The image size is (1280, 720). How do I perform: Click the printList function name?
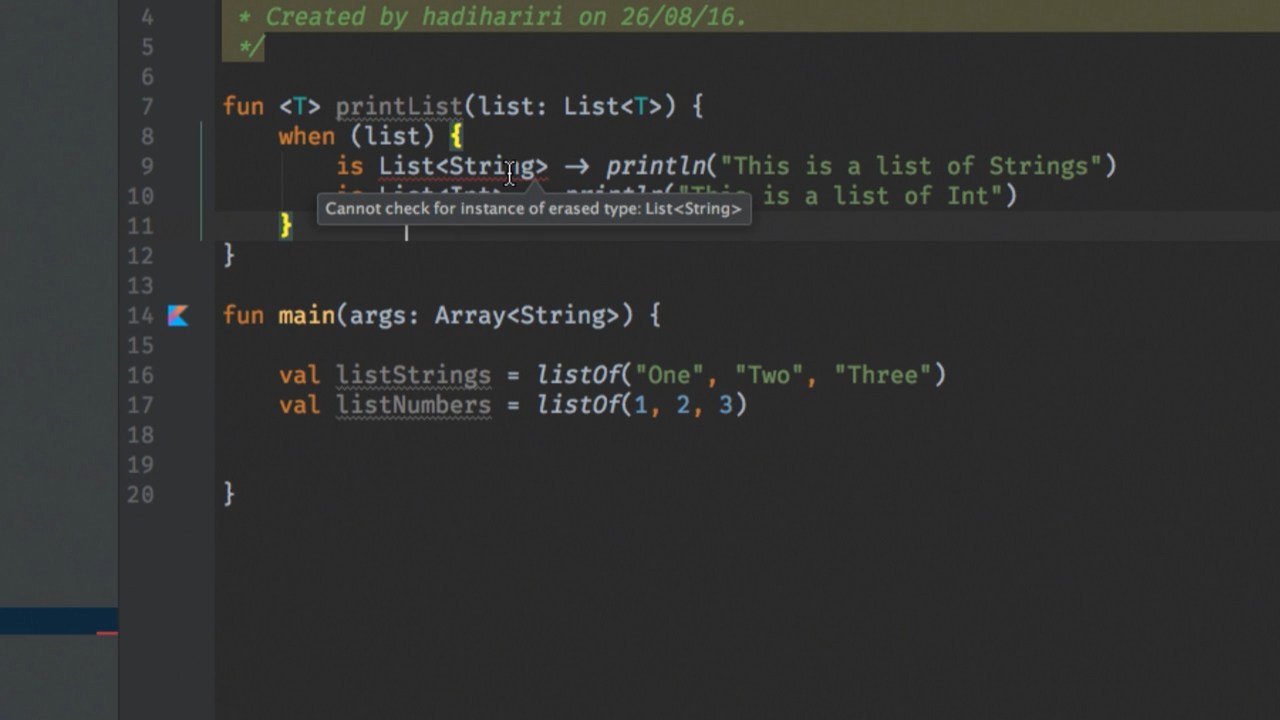[x=399, y=106]
